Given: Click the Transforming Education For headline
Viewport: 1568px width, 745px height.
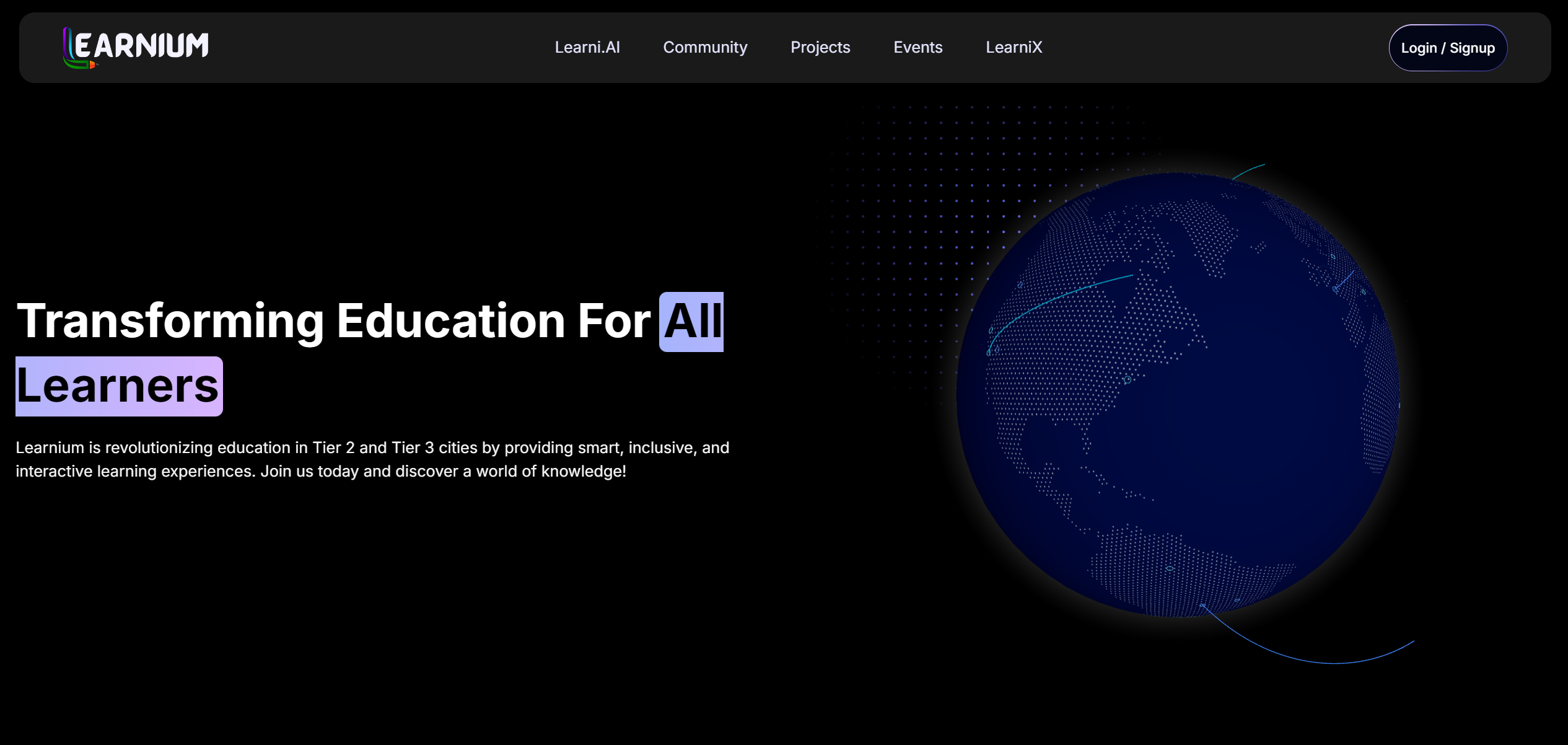Looking at the screenshot, I should (333, 322).
